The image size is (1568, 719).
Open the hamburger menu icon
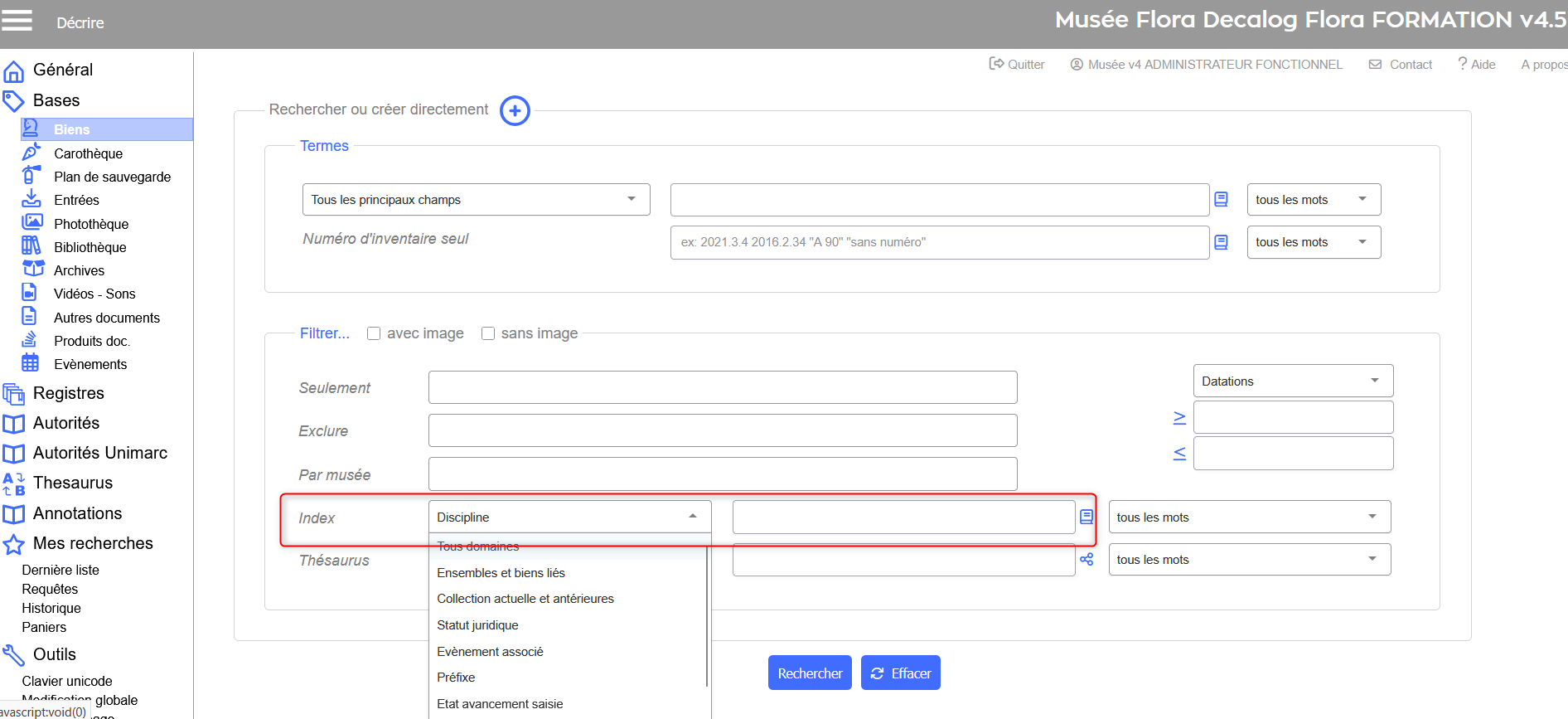pos(17,20)
